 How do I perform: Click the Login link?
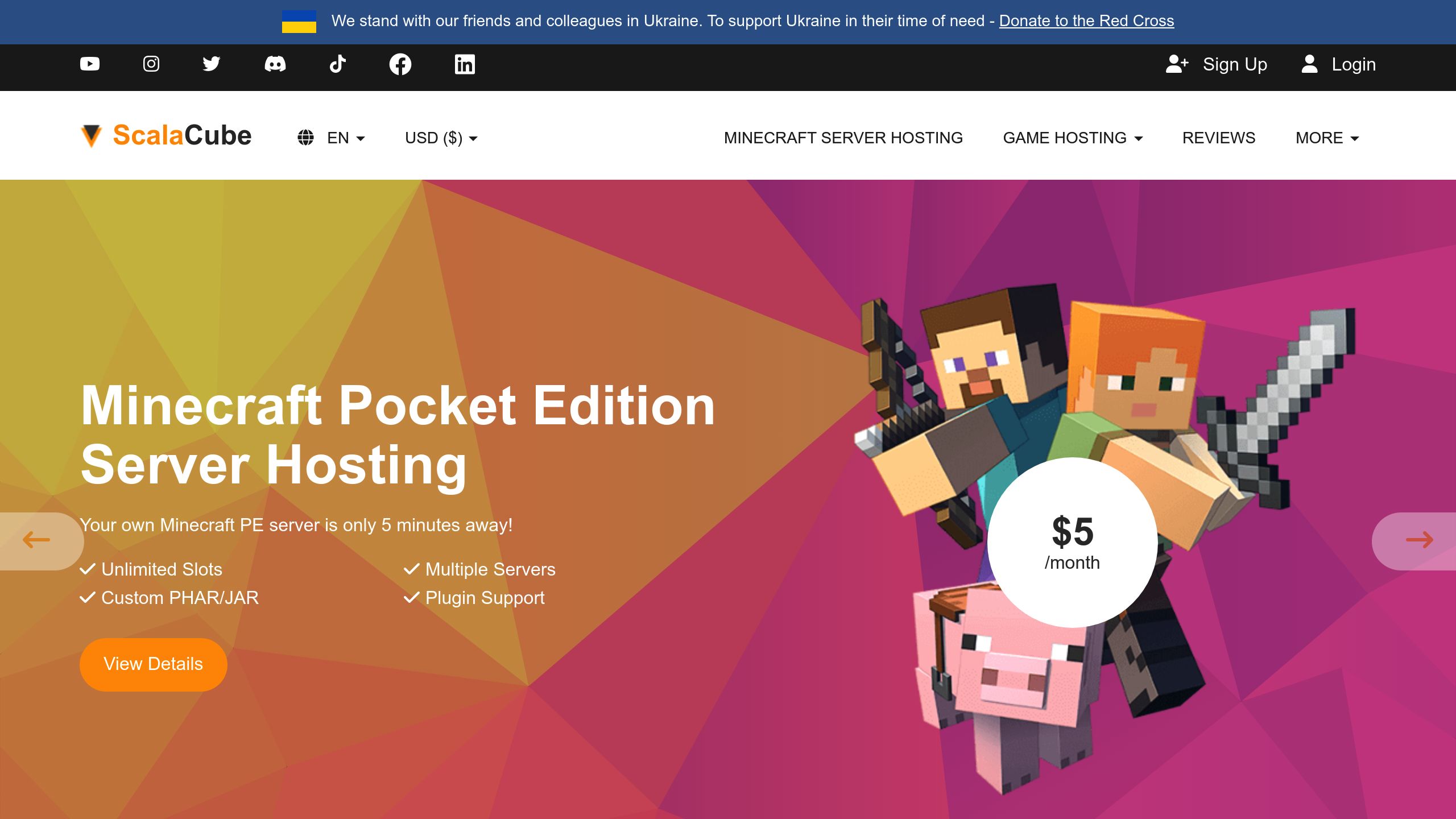pyautogui.click(x=1339, y=64)
